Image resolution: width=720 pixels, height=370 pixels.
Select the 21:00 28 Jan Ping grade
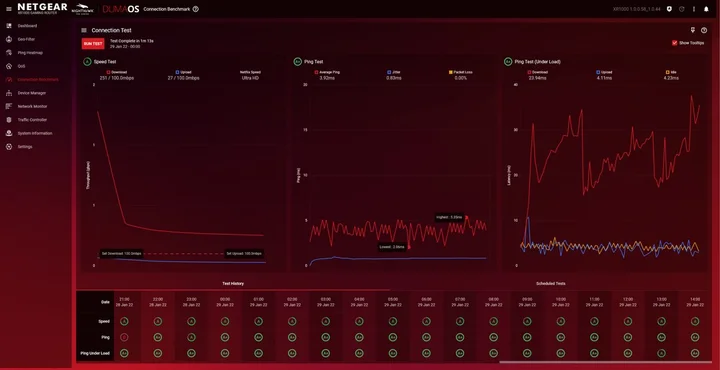point(124,337)
